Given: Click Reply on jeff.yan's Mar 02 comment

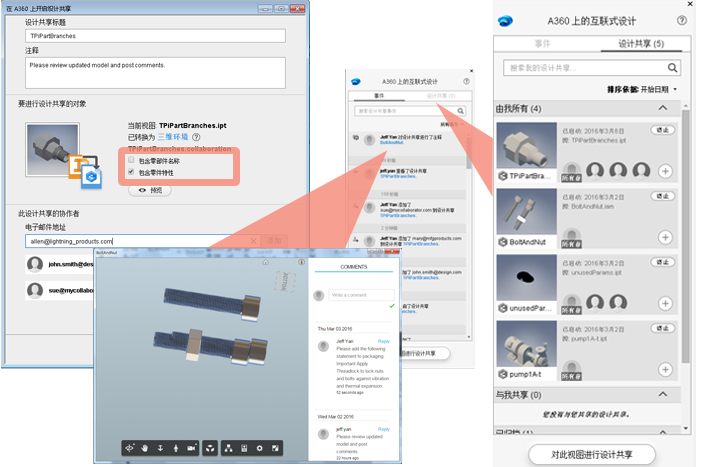Looking at the screenshot, I should (384, 429).
